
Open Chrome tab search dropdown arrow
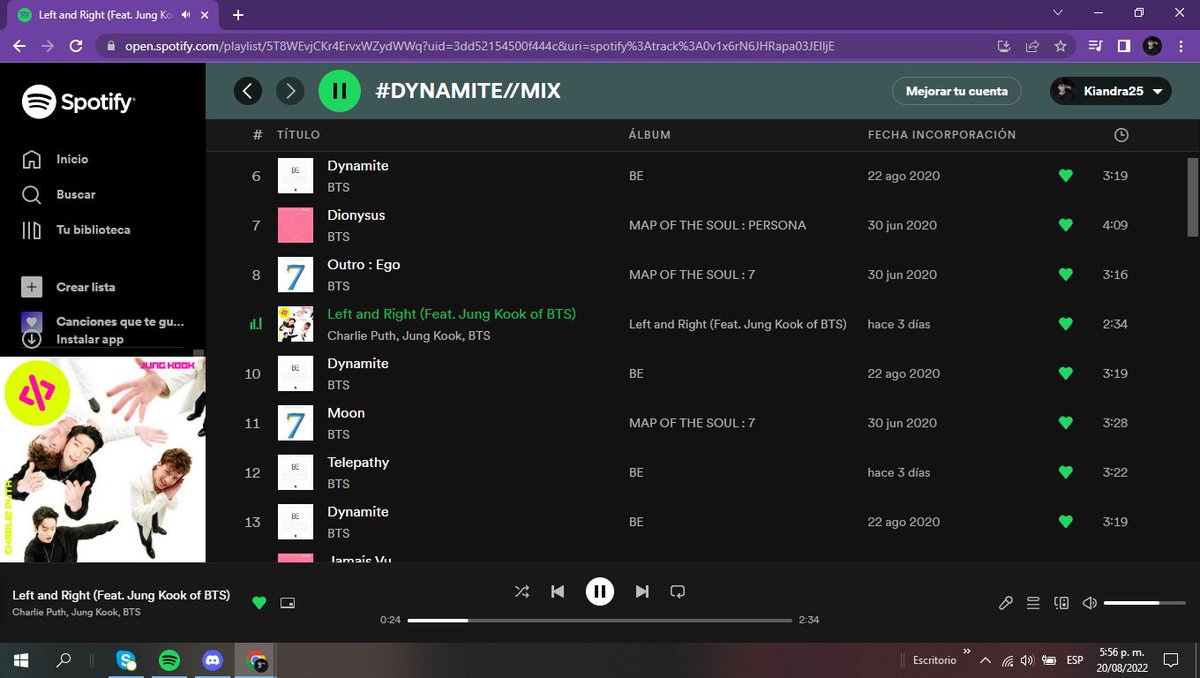pyautogui.click(x=1060, y=14)
